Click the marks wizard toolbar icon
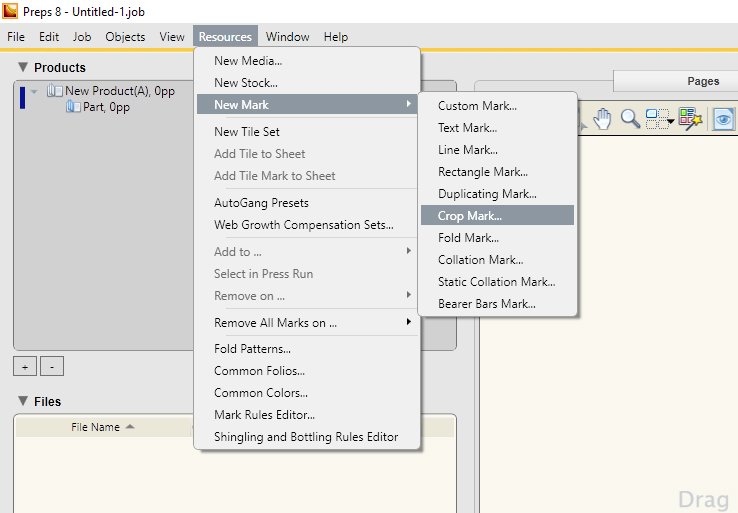 [690, 119]
